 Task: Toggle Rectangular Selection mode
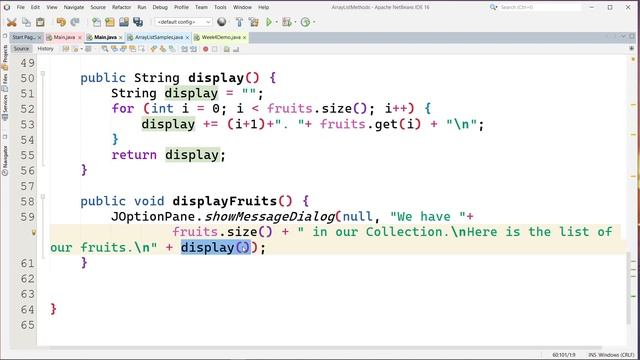tap(142, 49)
